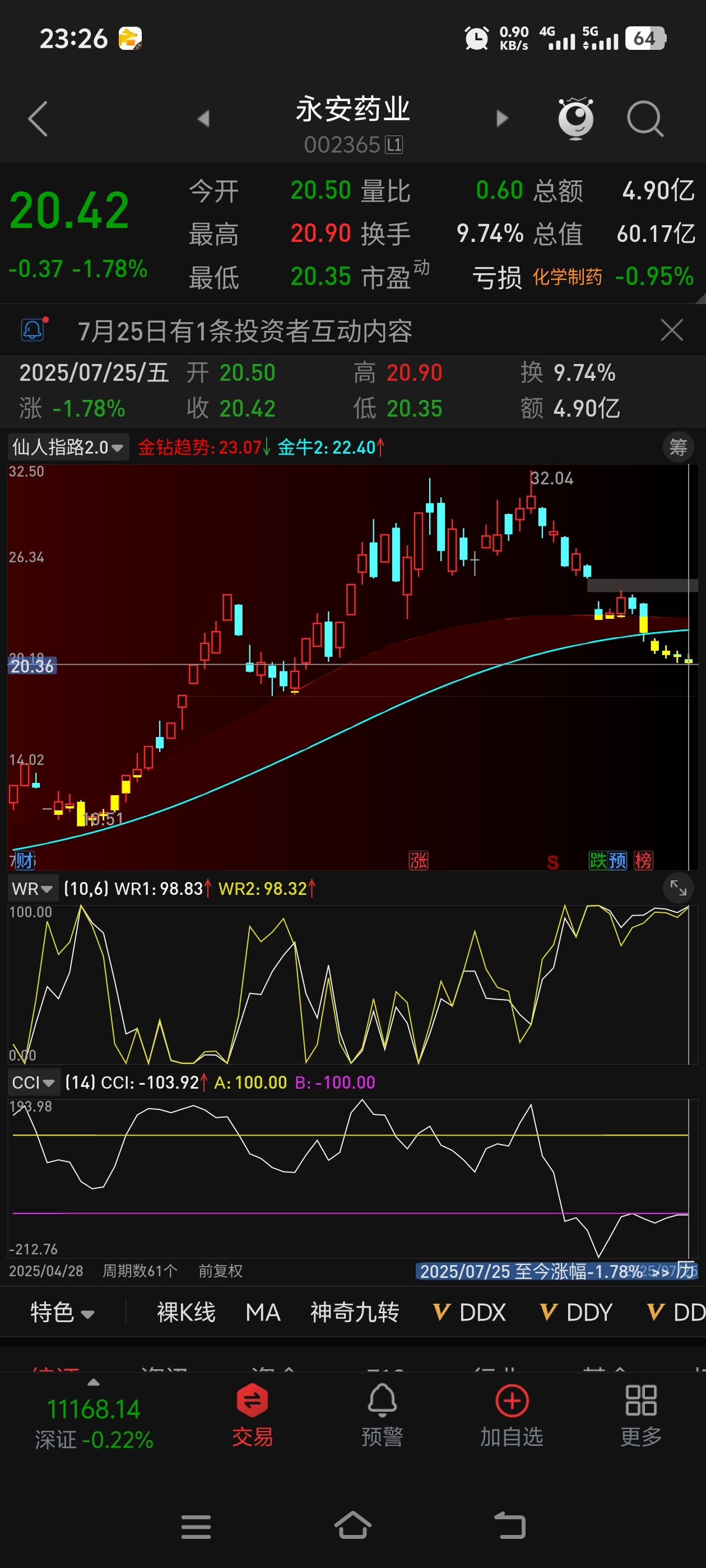Viewport: 706px width, 1568px height.
Task: Open CCI indicator dropdown
Action: pos(34,1083)
